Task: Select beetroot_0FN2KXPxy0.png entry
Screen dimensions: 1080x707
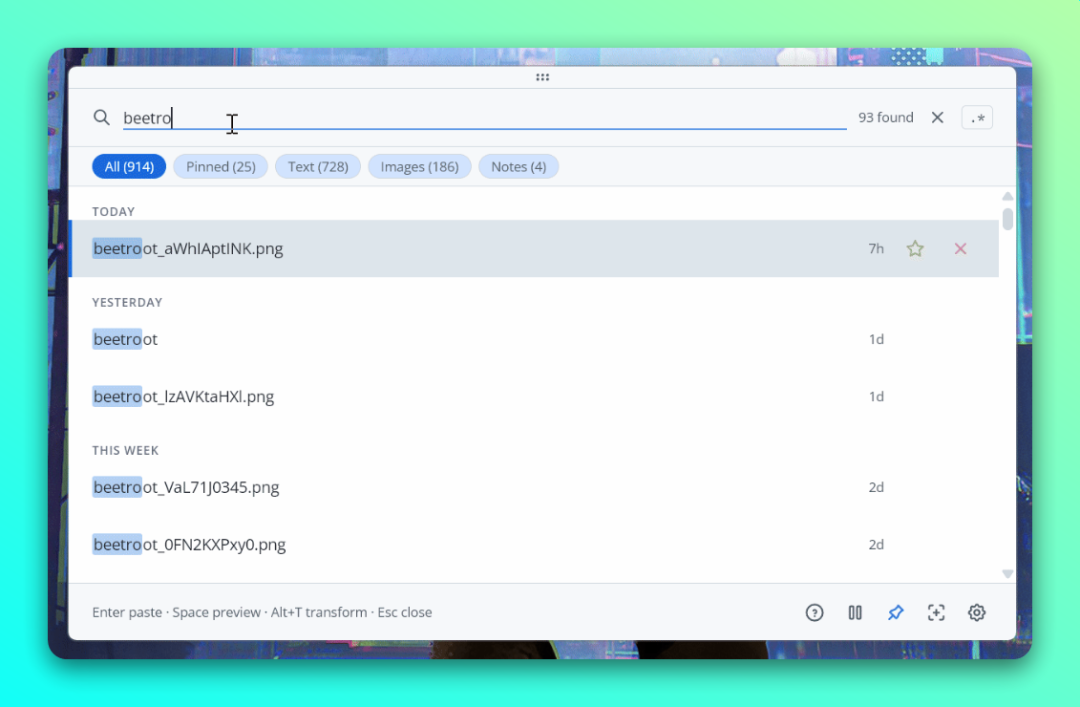Action: (534, 544)
